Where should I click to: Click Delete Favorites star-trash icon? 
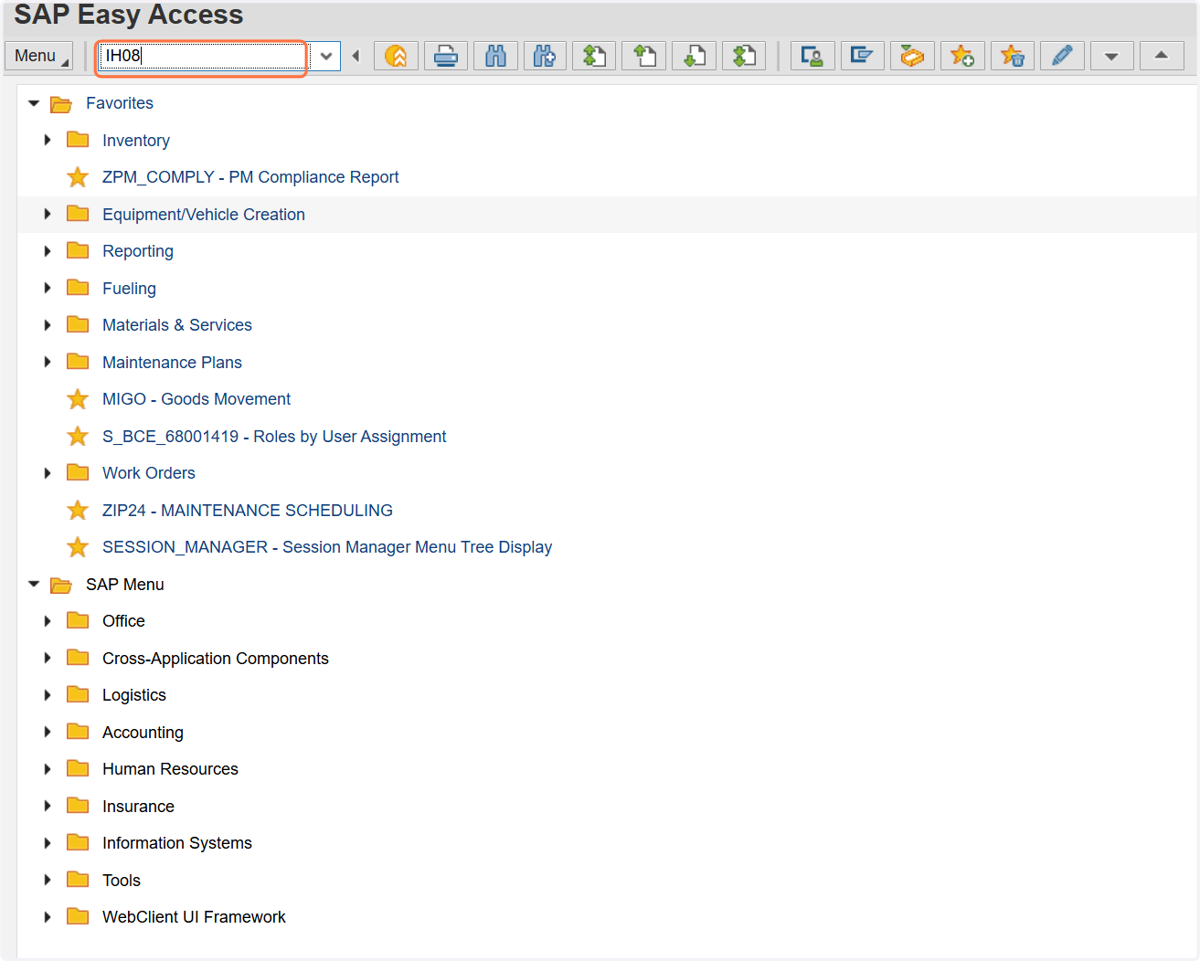[1012, 56]
